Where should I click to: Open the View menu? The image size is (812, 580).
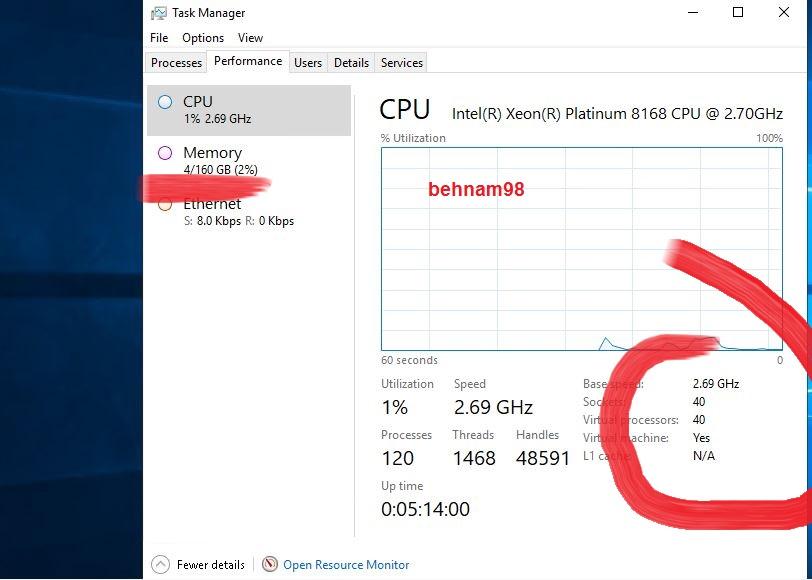click(250, 38)
